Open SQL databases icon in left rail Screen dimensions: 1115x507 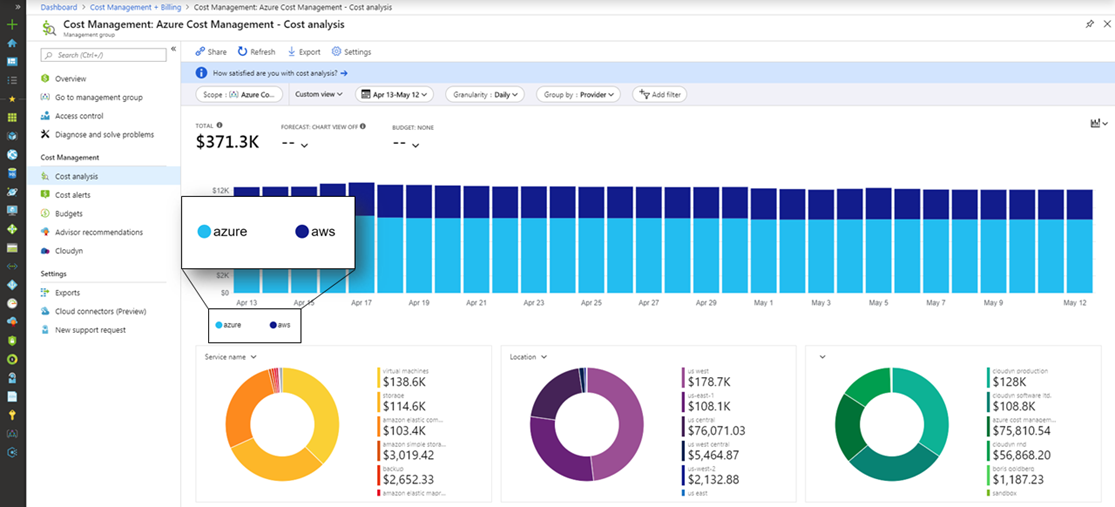click(11, 173)
